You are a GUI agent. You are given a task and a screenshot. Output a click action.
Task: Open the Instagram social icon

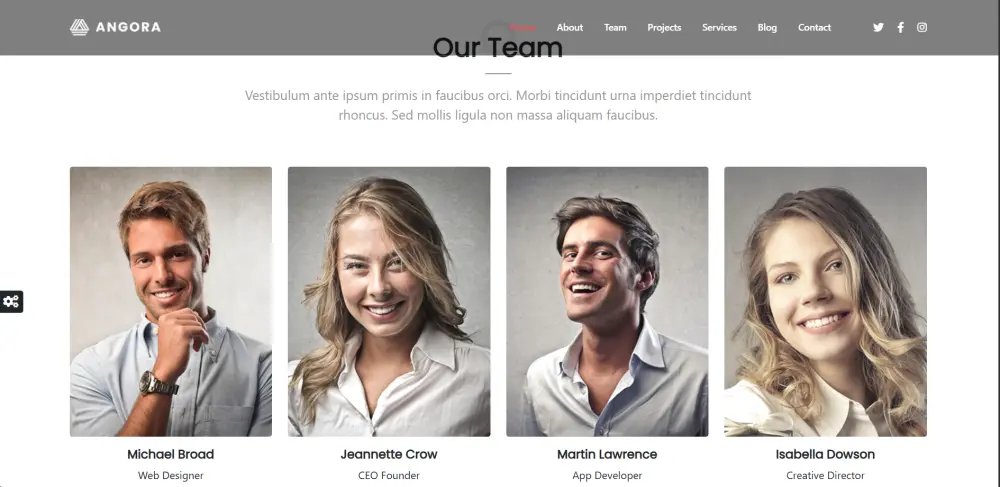[x=922, y=27]
